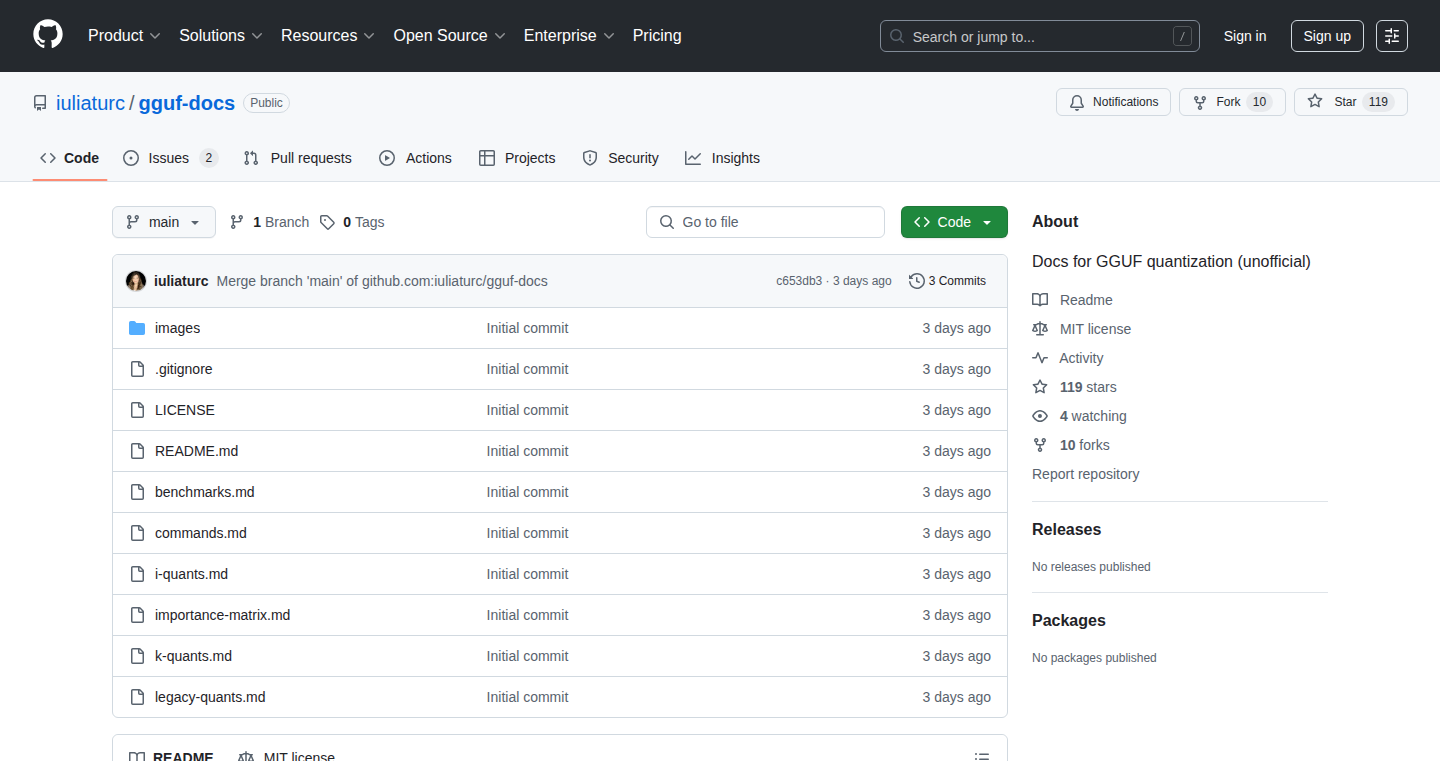The height and width of the screenshot is (761, 1440).
Task: Expand the Solutions menu
Action: click(221, 36)
